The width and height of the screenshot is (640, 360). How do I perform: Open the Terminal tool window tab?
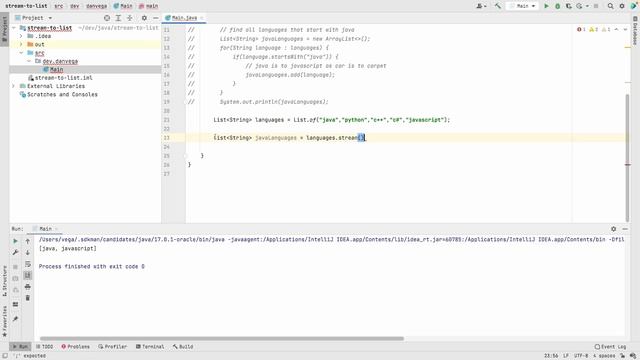[150, 347]
